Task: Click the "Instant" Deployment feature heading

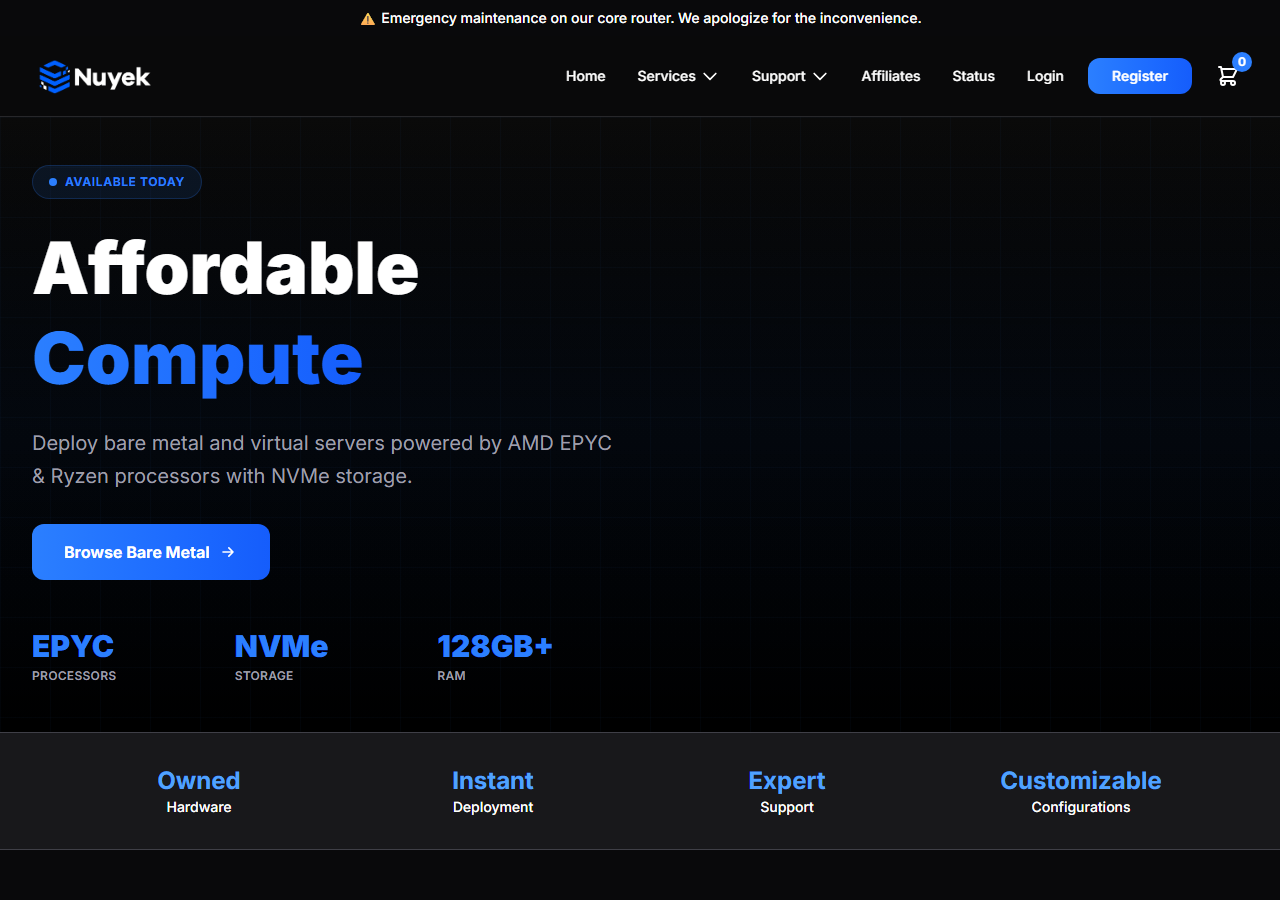Action: [493, 780]
